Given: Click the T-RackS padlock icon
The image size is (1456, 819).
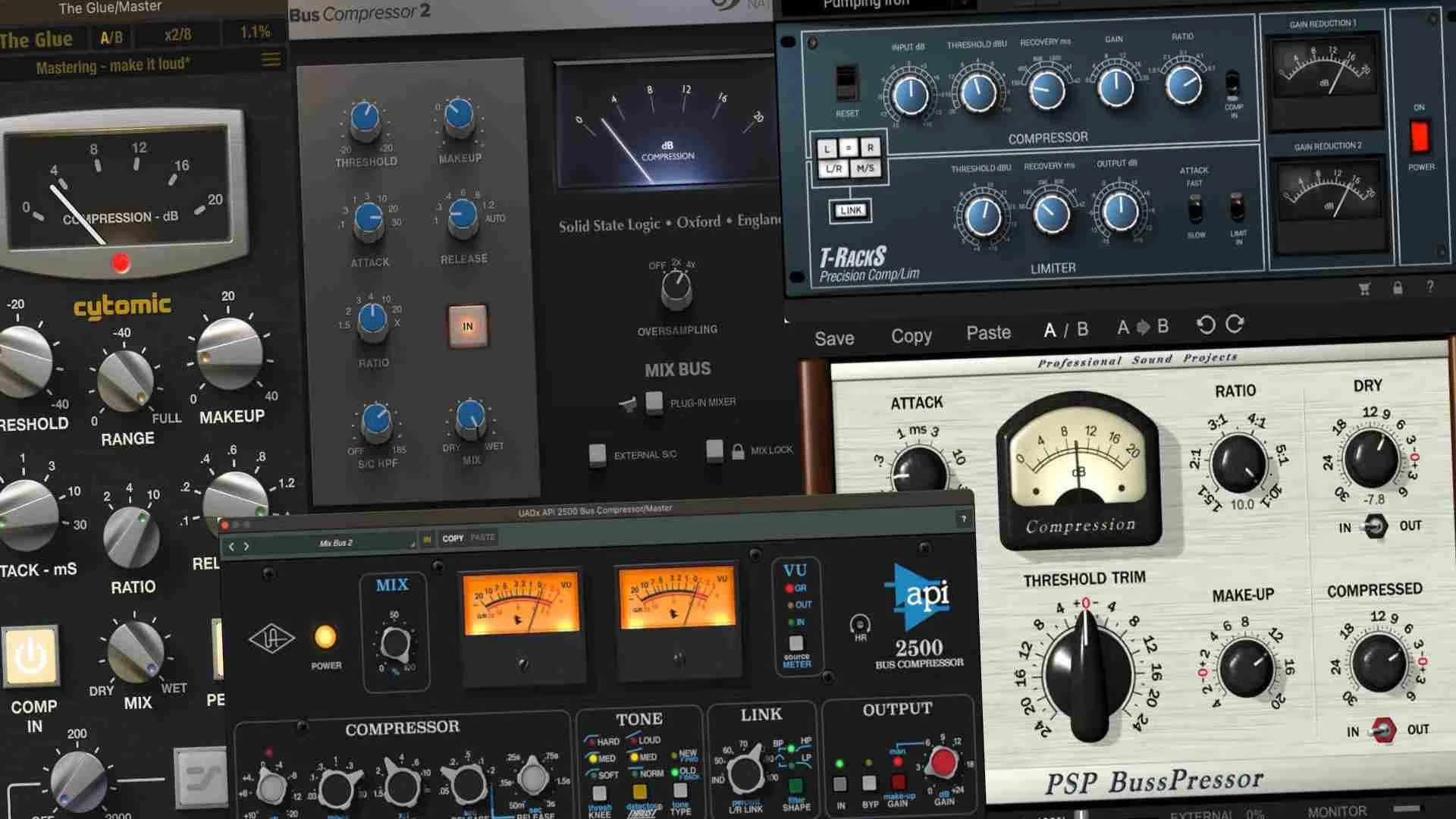Looking at the screenshot, I should tap(1398, 287).
